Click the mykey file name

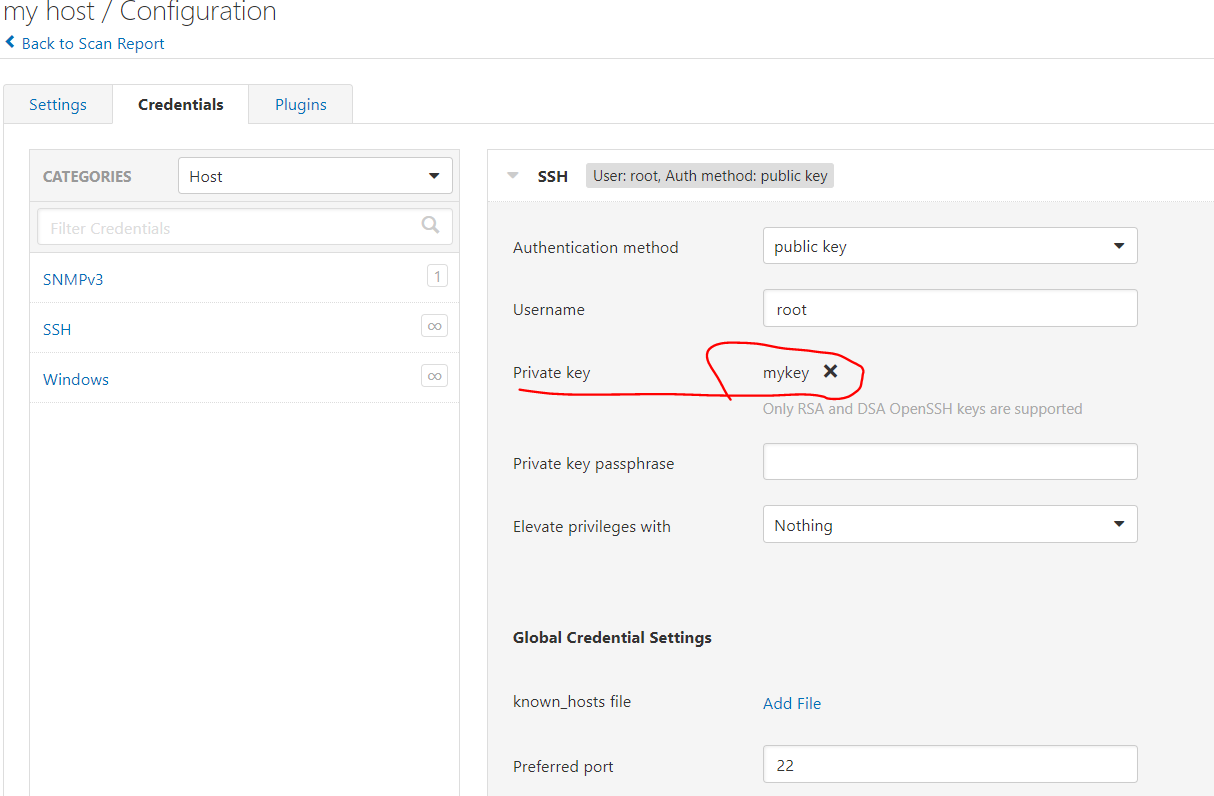pos(786,373)
